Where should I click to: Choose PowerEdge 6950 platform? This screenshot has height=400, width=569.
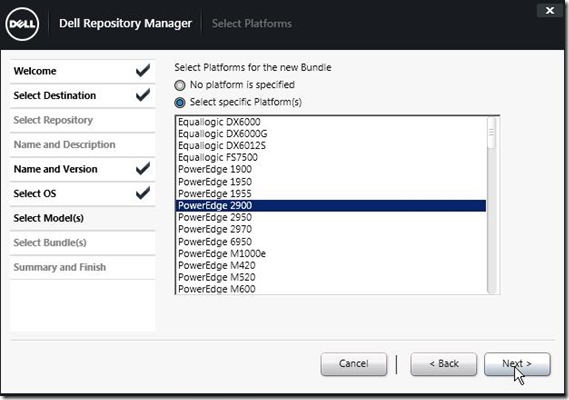[x=331, y=242]
